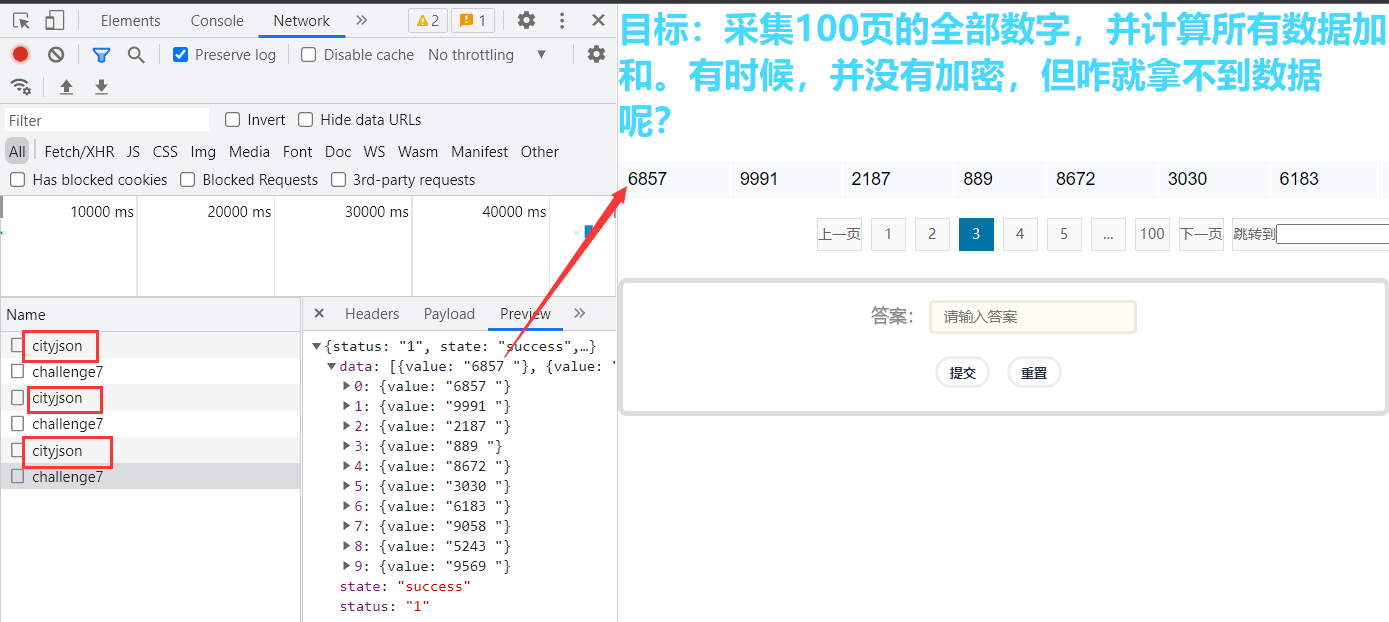Check the Hide data URLs option

coord(306,120)
